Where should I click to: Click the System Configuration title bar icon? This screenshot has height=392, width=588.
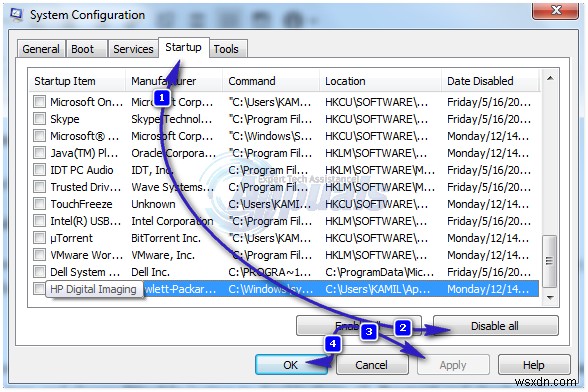16,14
